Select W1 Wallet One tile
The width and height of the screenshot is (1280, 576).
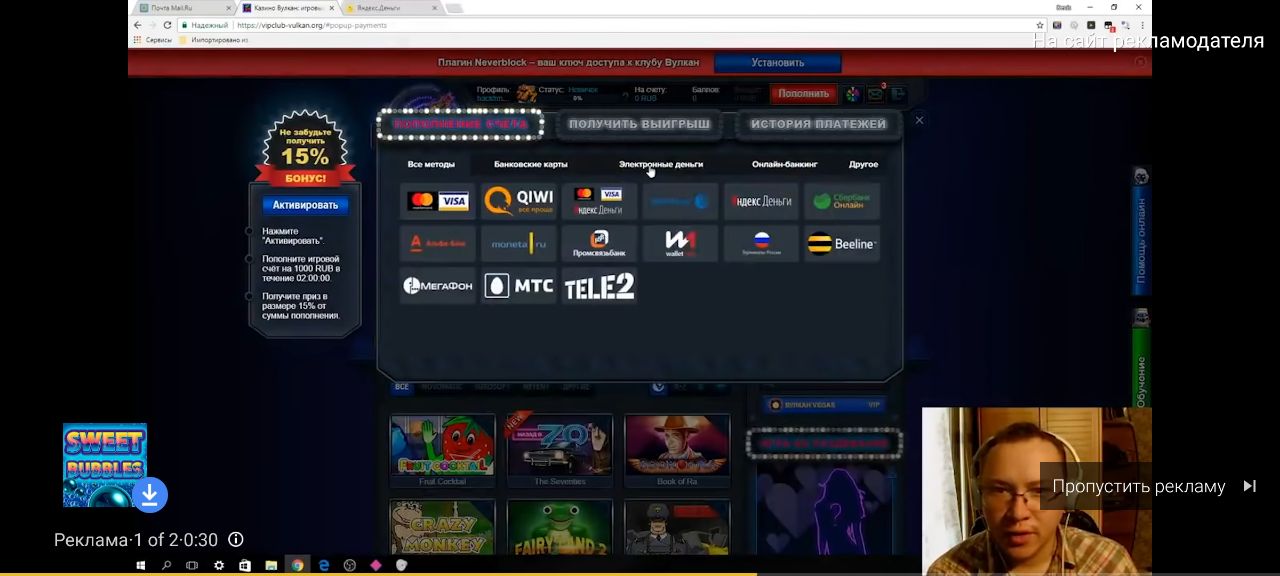point(680,243)
